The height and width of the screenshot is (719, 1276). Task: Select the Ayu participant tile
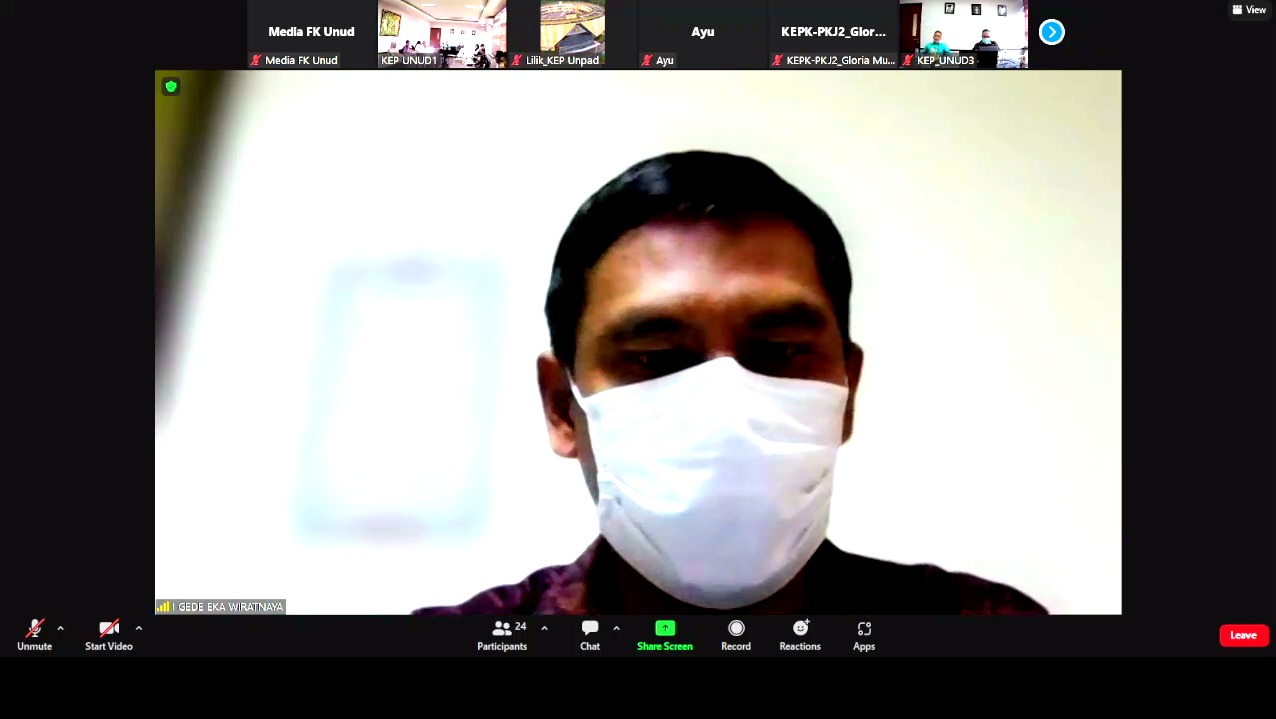pyautogui.click(x=702, y=34)
